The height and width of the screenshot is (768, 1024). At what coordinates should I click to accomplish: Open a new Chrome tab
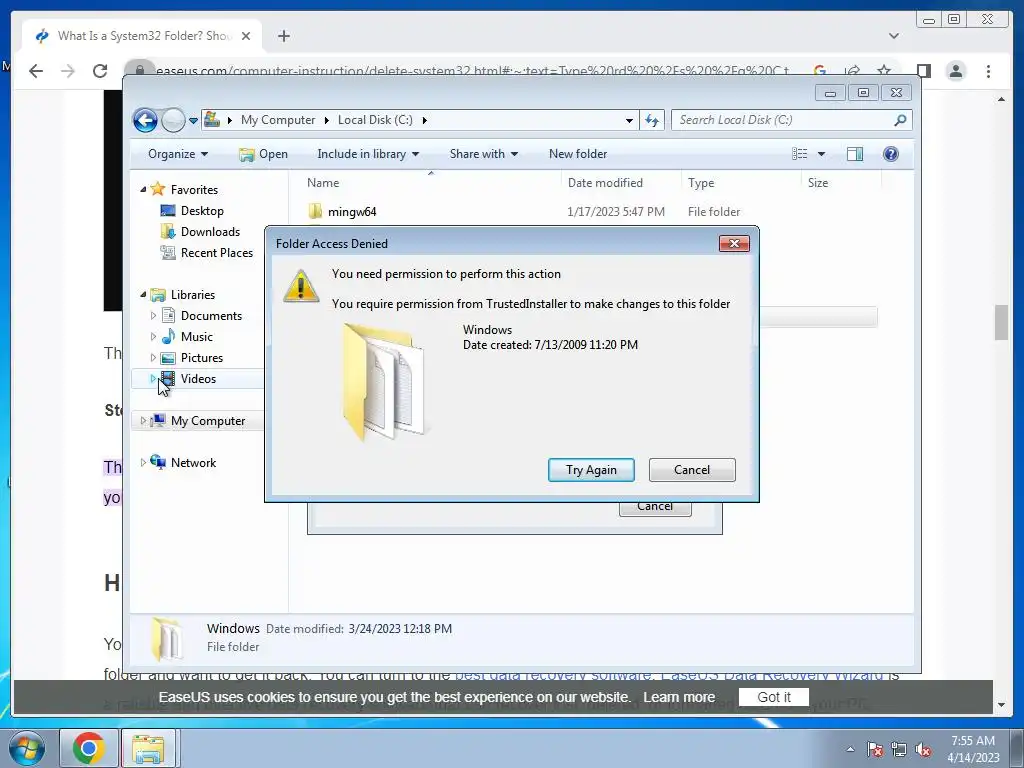[283, 36]
